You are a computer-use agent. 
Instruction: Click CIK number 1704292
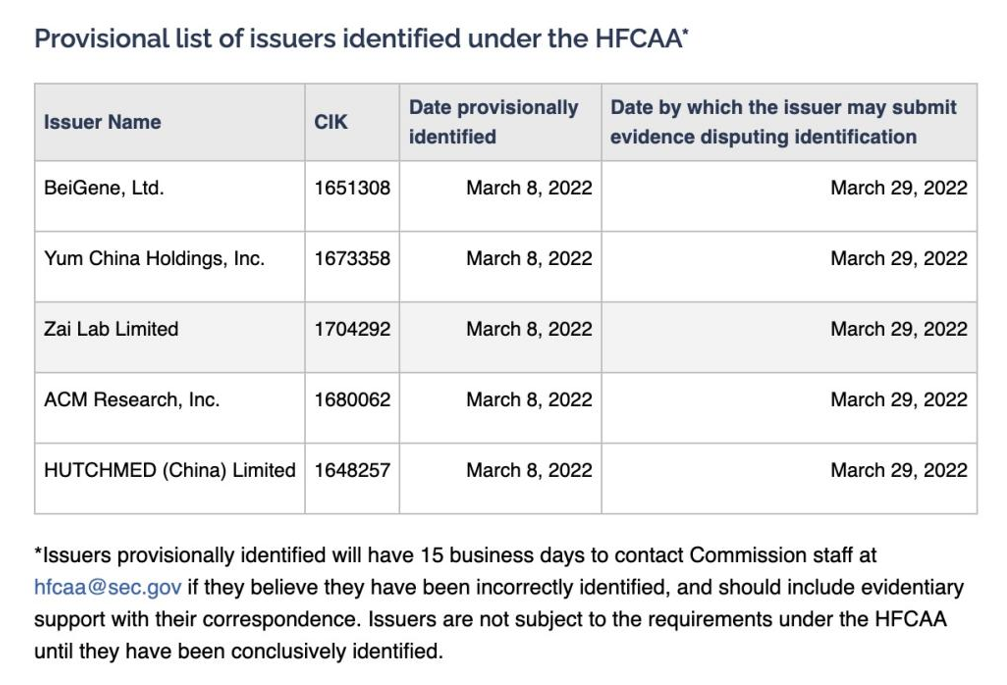tap(352, 329)
